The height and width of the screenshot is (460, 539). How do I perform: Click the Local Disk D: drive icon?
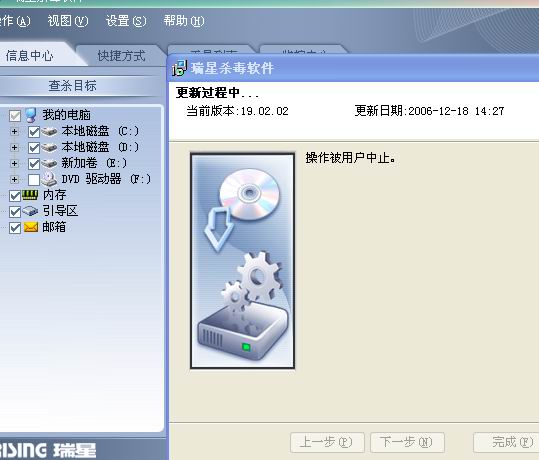coord(49,147)
